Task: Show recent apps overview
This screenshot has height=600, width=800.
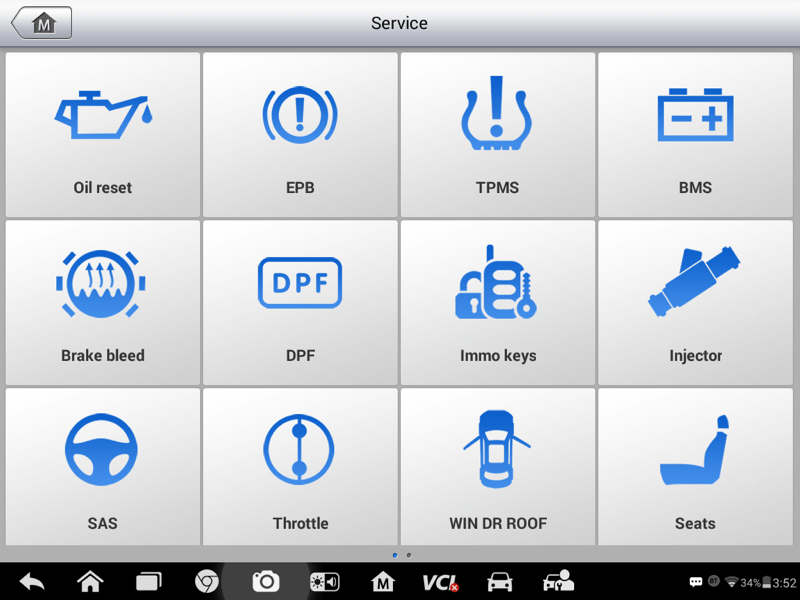Action: 148,582
